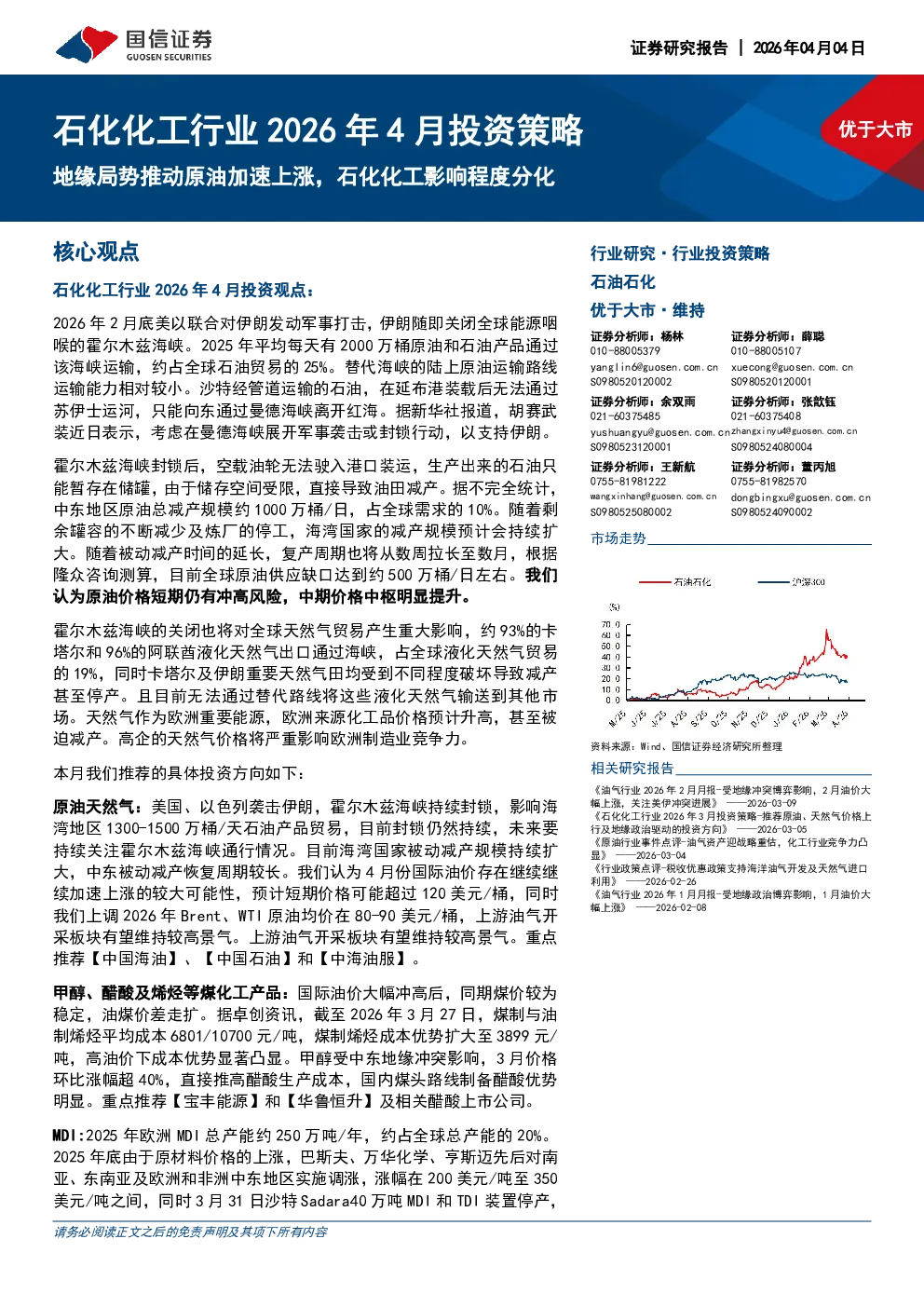Click phone number 021-60375485
Image resolution: width=924 pixels, height=1307 pixels.
(x=625, y=416)
